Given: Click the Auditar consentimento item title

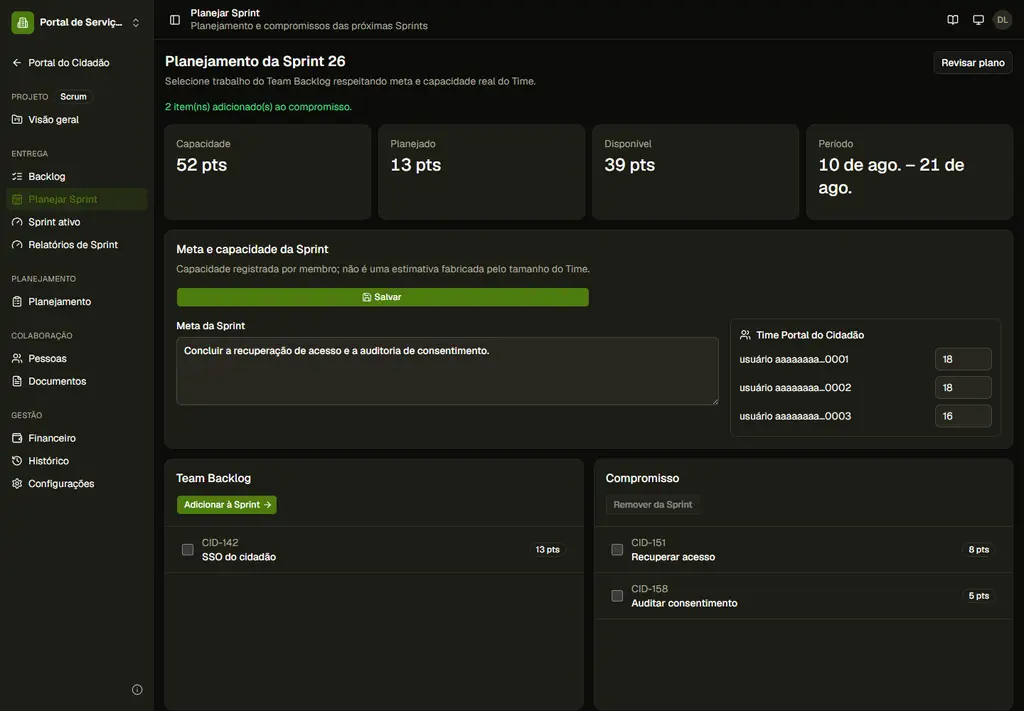Looking at the screenshot, I should pyautogui.click(x=684, y=603).
